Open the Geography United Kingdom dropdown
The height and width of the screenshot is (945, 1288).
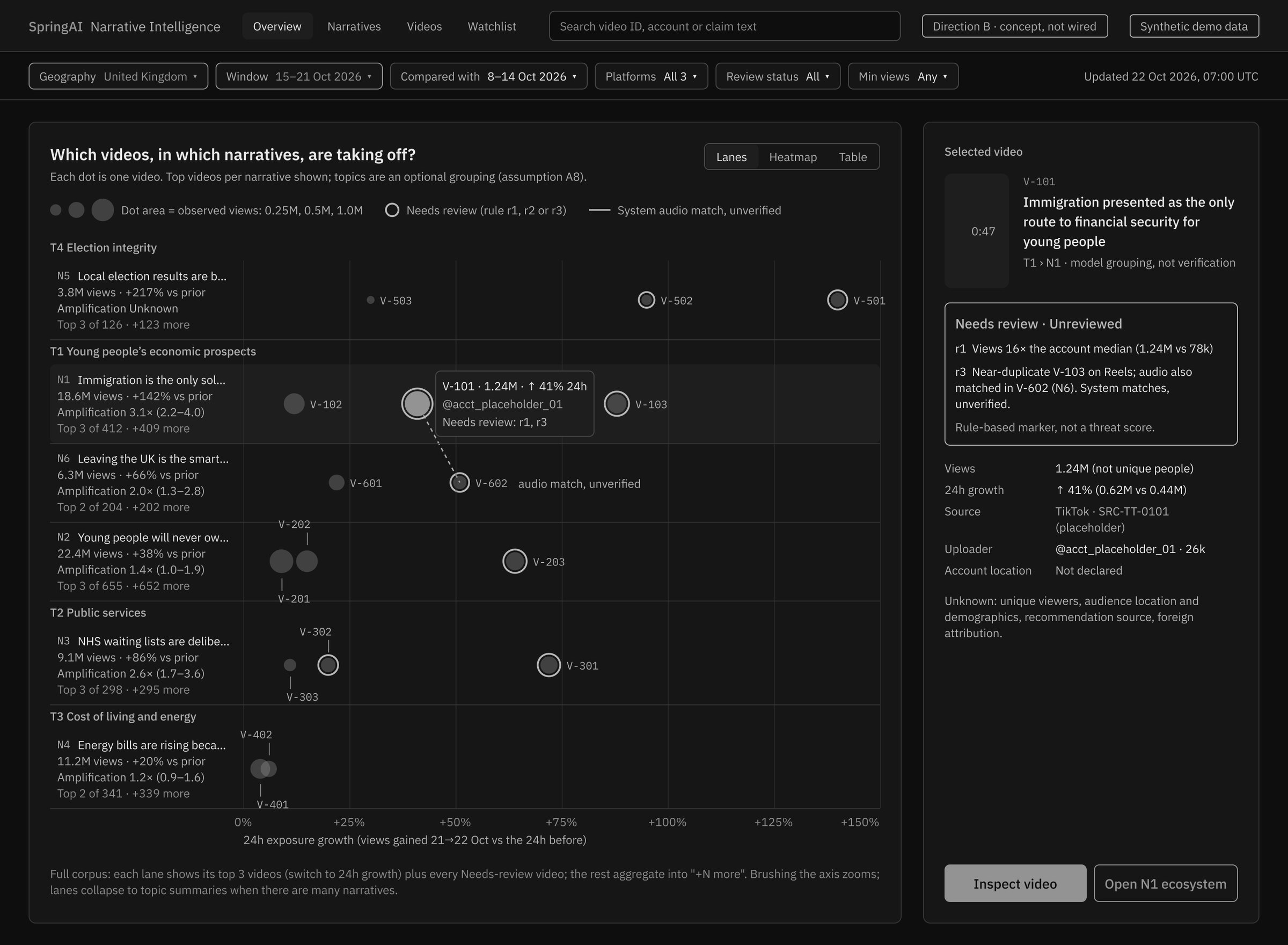pos(119,76)
